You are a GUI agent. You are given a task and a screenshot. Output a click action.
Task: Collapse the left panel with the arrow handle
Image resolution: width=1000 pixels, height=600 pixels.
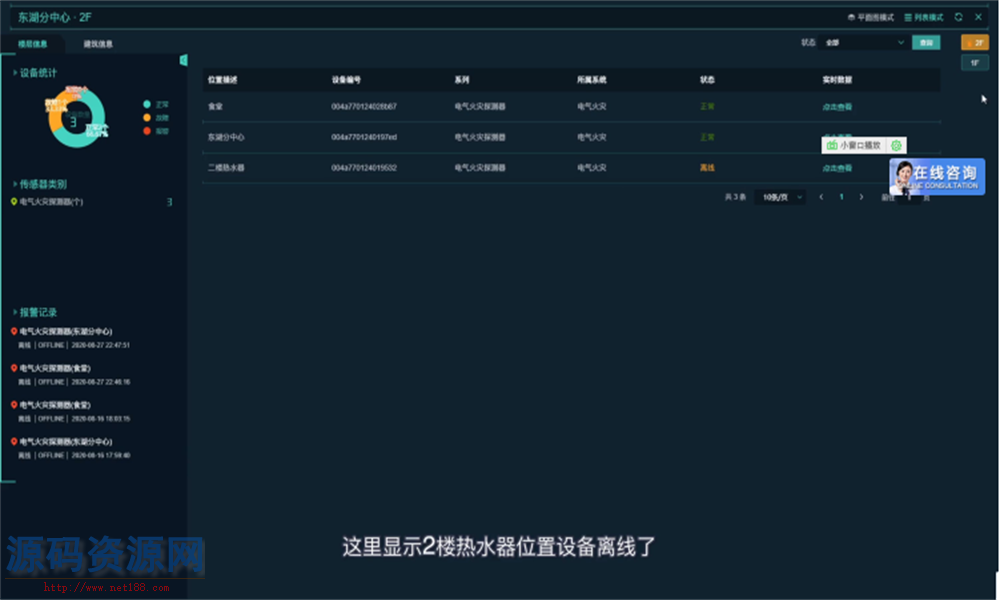pyautogui.click(x=184, y=61)
